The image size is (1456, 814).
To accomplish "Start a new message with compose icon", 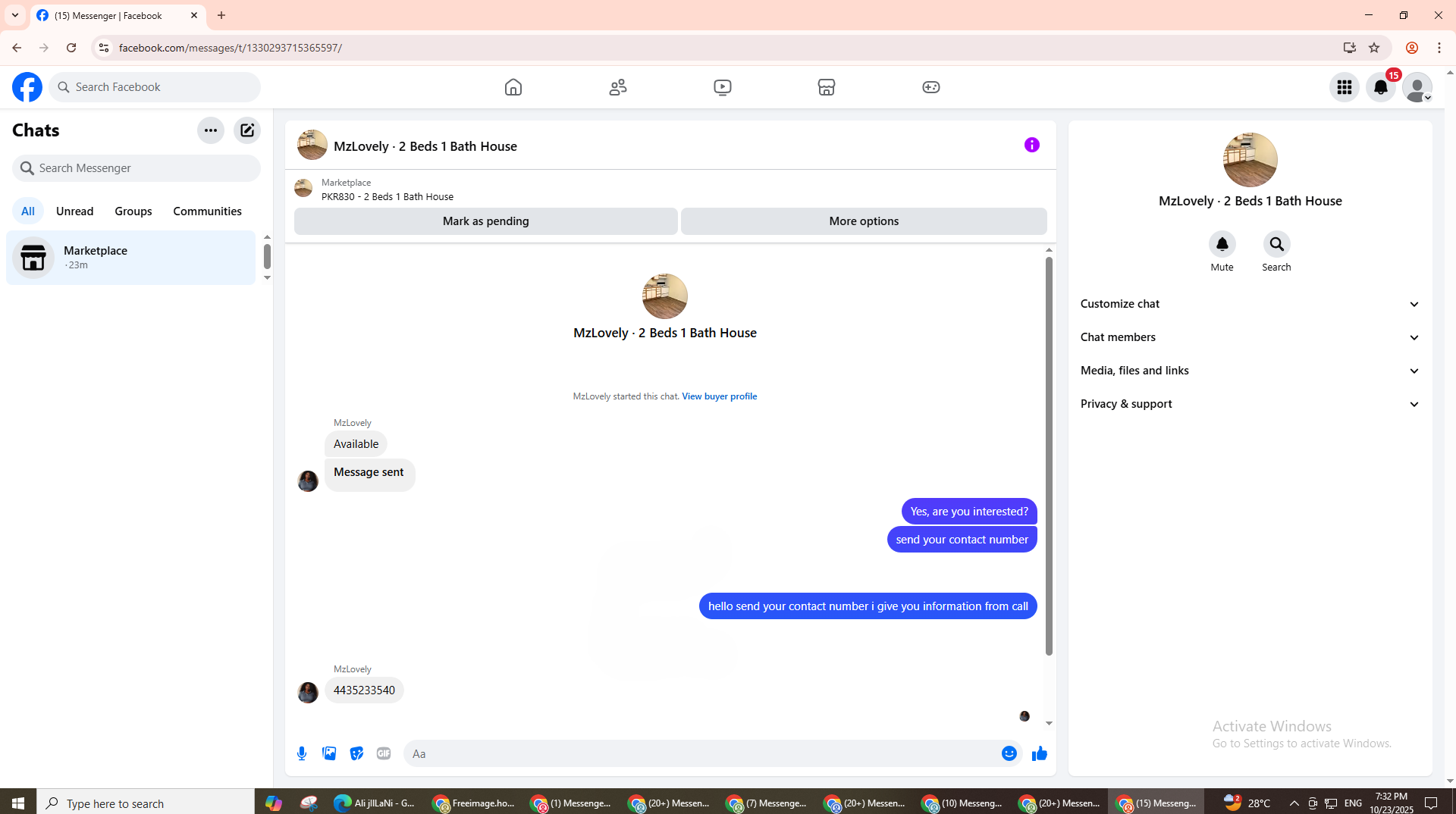I will [x=247, y=130].
